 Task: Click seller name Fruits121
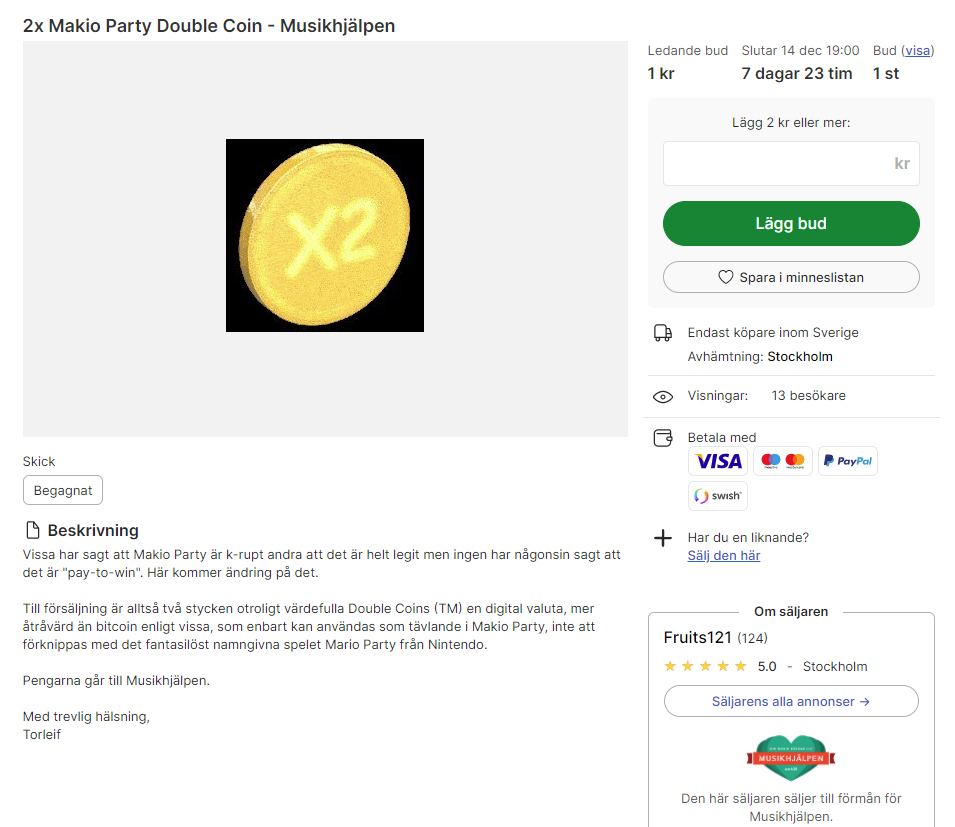click(698, 637)
